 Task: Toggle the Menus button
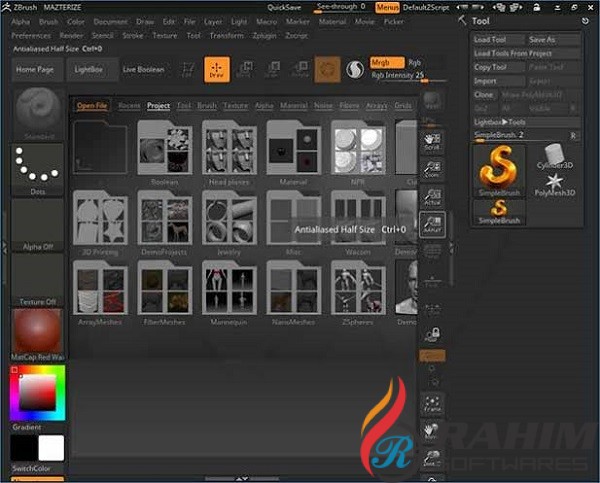tap(388, 7)
